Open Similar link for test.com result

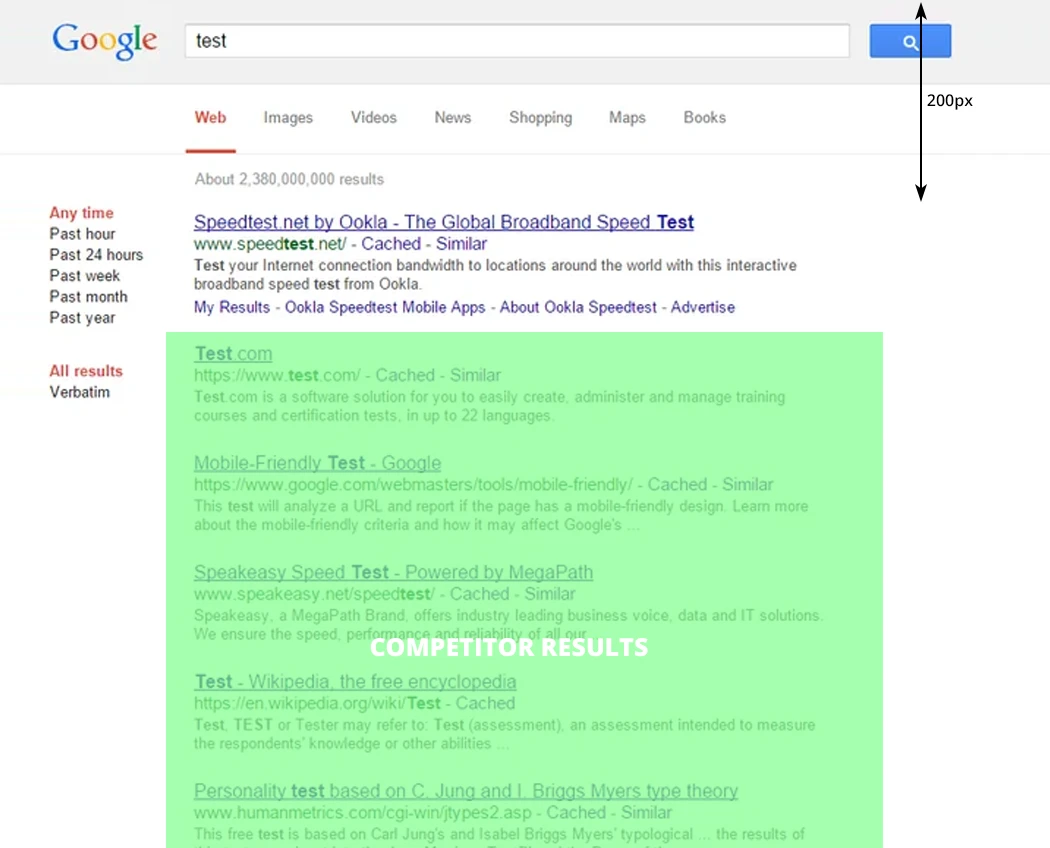(x=475, y=375)
